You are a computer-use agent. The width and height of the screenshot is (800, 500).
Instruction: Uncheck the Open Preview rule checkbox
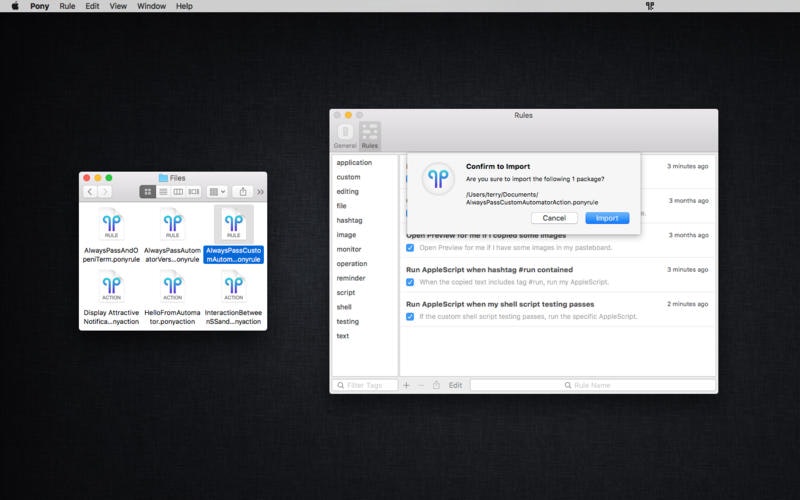(x=411, y=247)
